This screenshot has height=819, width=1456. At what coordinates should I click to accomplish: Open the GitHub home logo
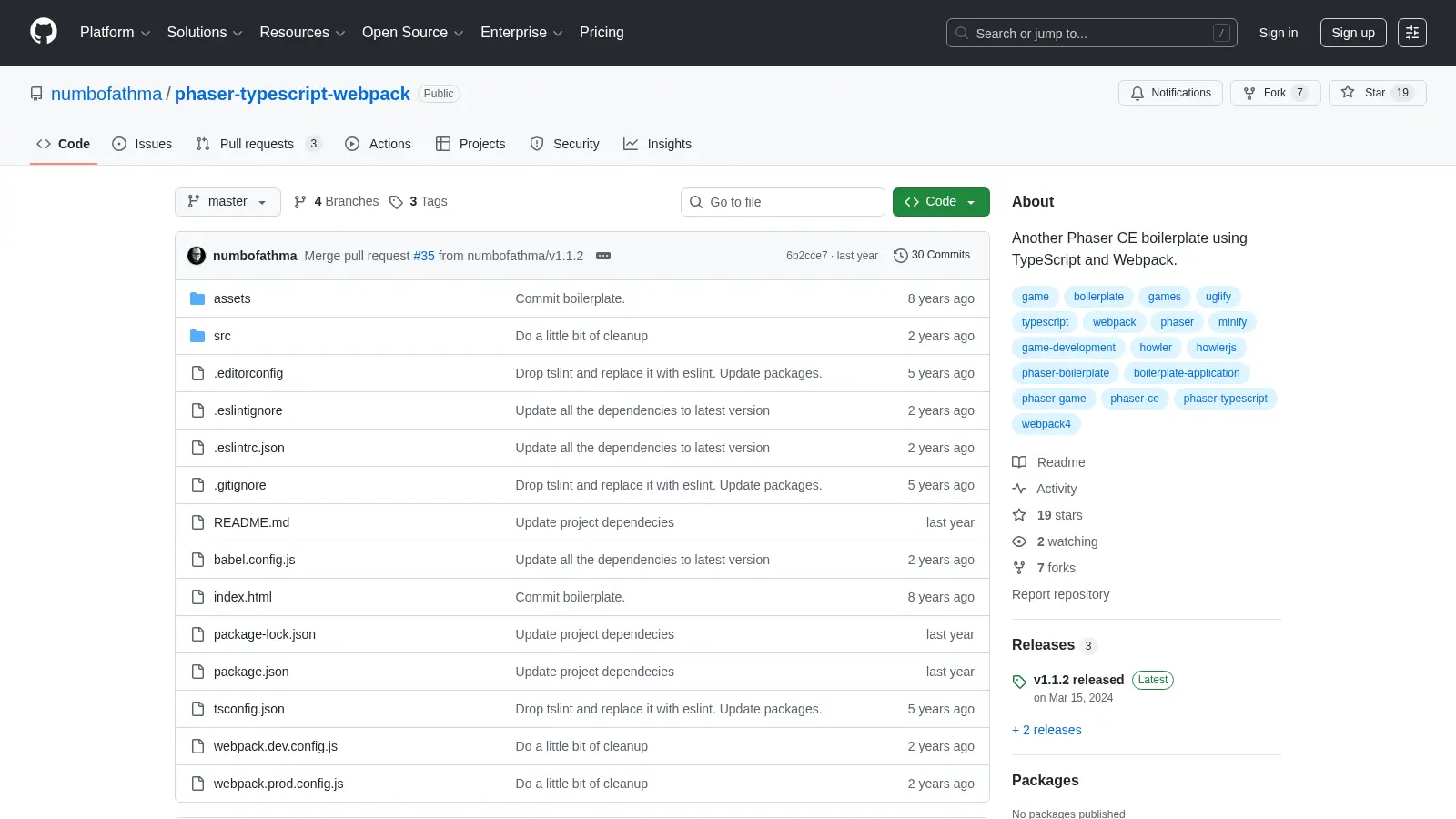point(44,32)
